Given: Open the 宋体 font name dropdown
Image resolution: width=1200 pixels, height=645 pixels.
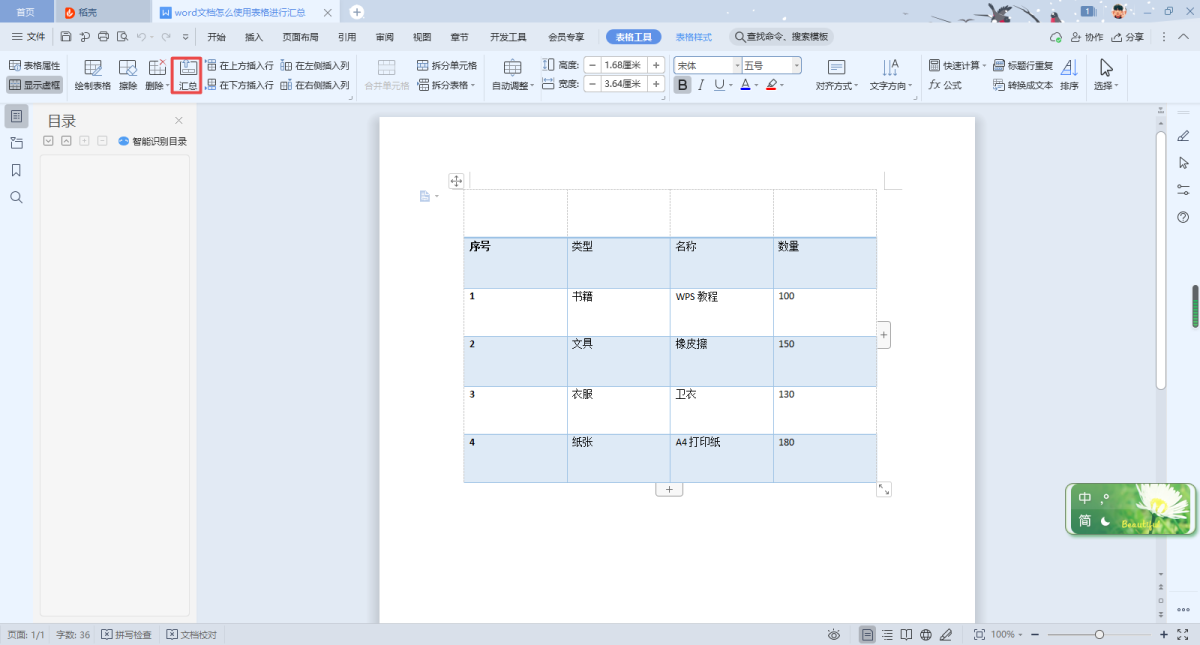Looking at the screenshot, I should pos(737,65).
